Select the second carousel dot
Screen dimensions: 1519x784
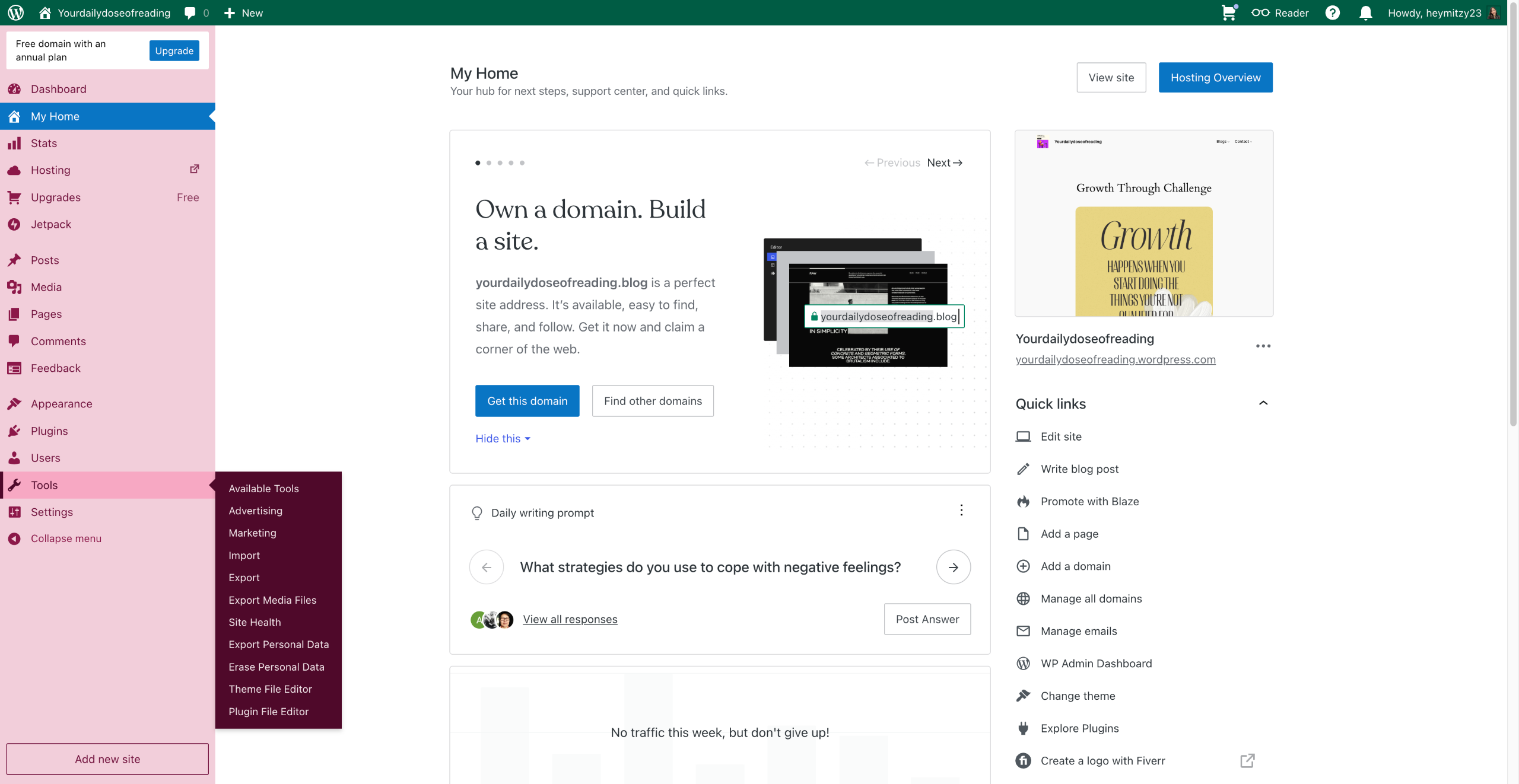(489, 162)
